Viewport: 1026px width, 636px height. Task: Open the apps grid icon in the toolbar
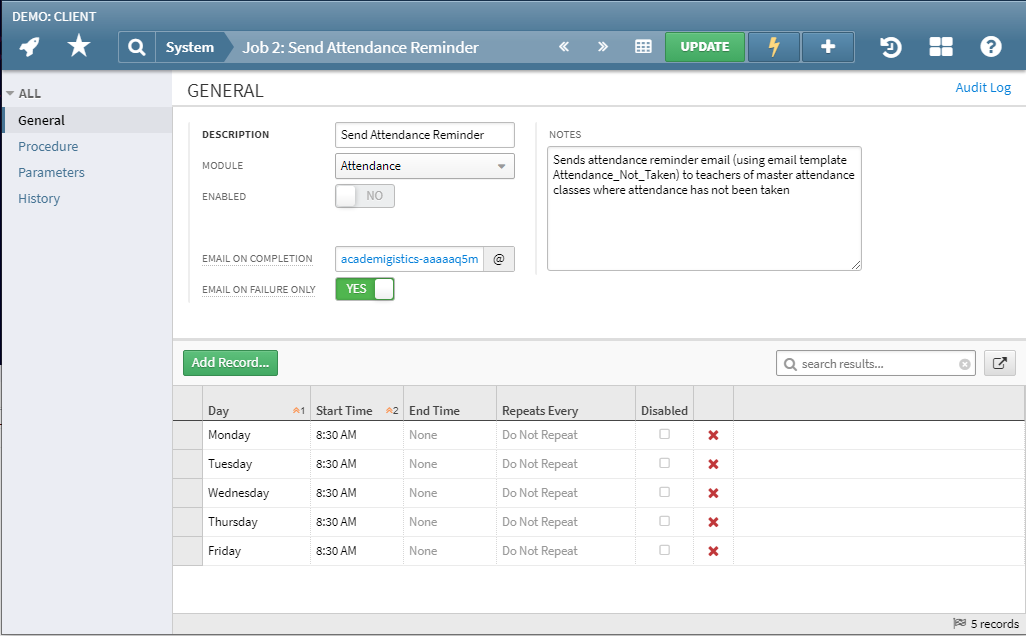tap(940, 46)
